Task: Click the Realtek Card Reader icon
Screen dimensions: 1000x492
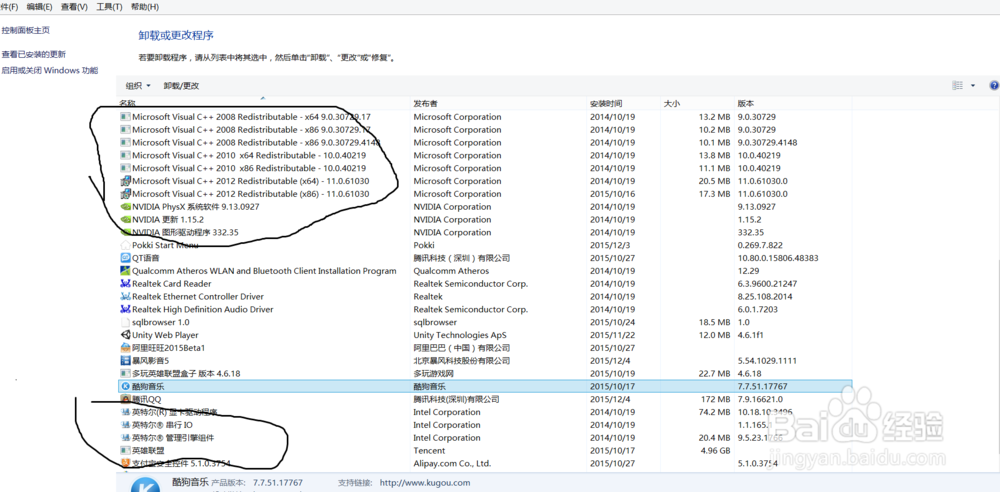Action: [x=125, y=283]
